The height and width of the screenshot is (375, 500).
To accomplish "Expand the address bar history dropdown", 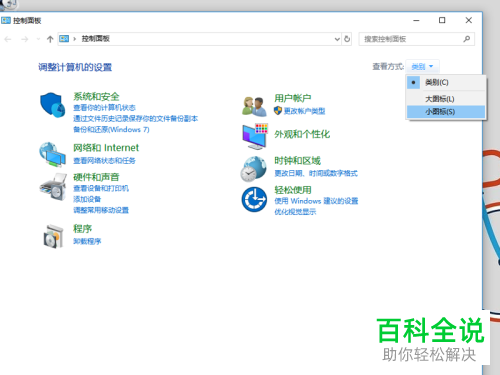I will coord(337,39).
